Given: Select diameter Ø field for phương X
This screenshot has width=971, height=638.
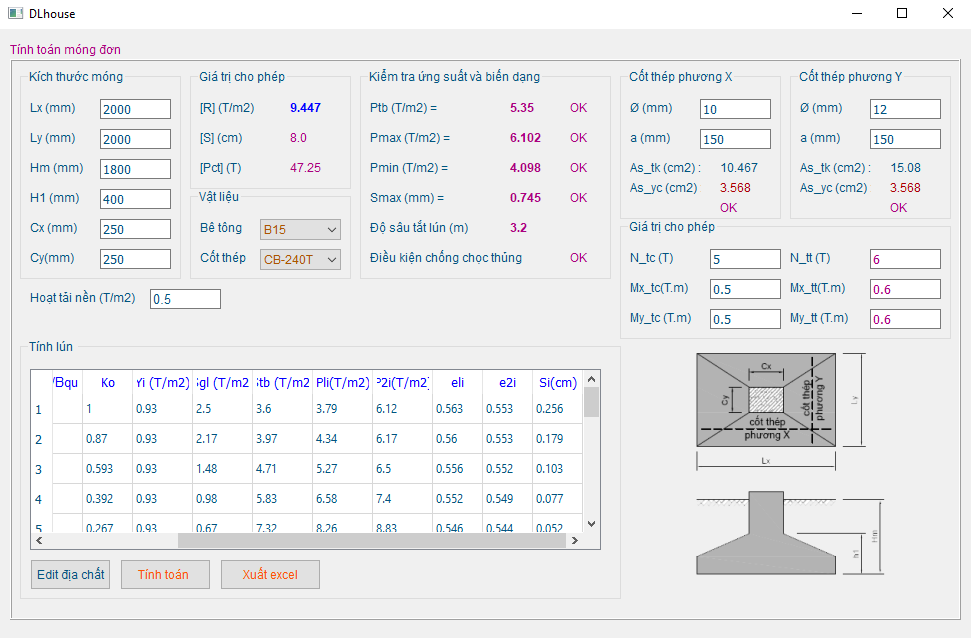Looking at the screenshot, I should [x=735, y=109].
